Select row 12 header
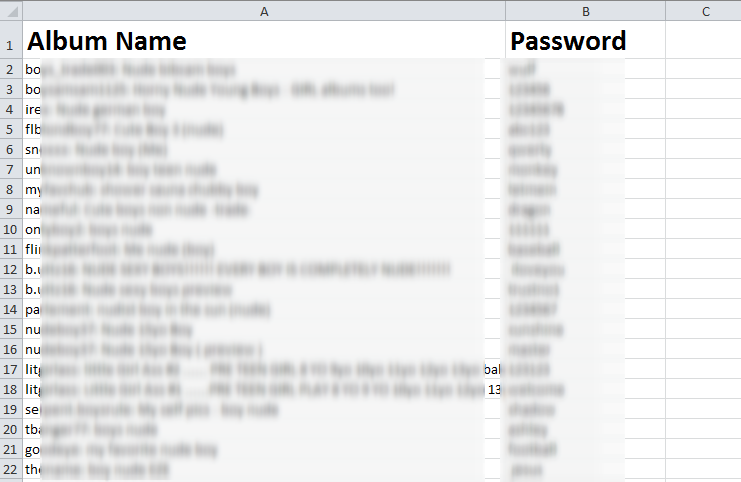The image size is (741, 482). (x=11, y=269)
